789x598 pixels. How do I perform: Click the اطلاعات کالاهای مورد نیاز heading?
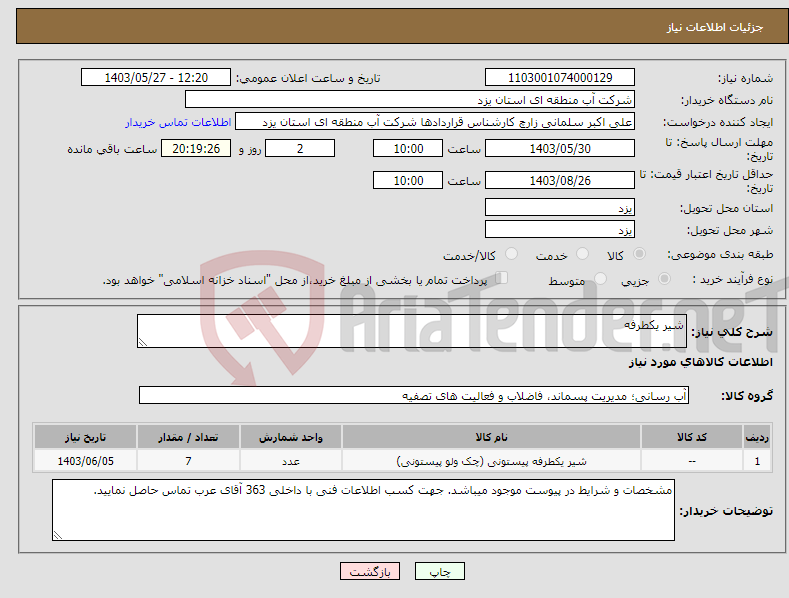coord(700,362)
